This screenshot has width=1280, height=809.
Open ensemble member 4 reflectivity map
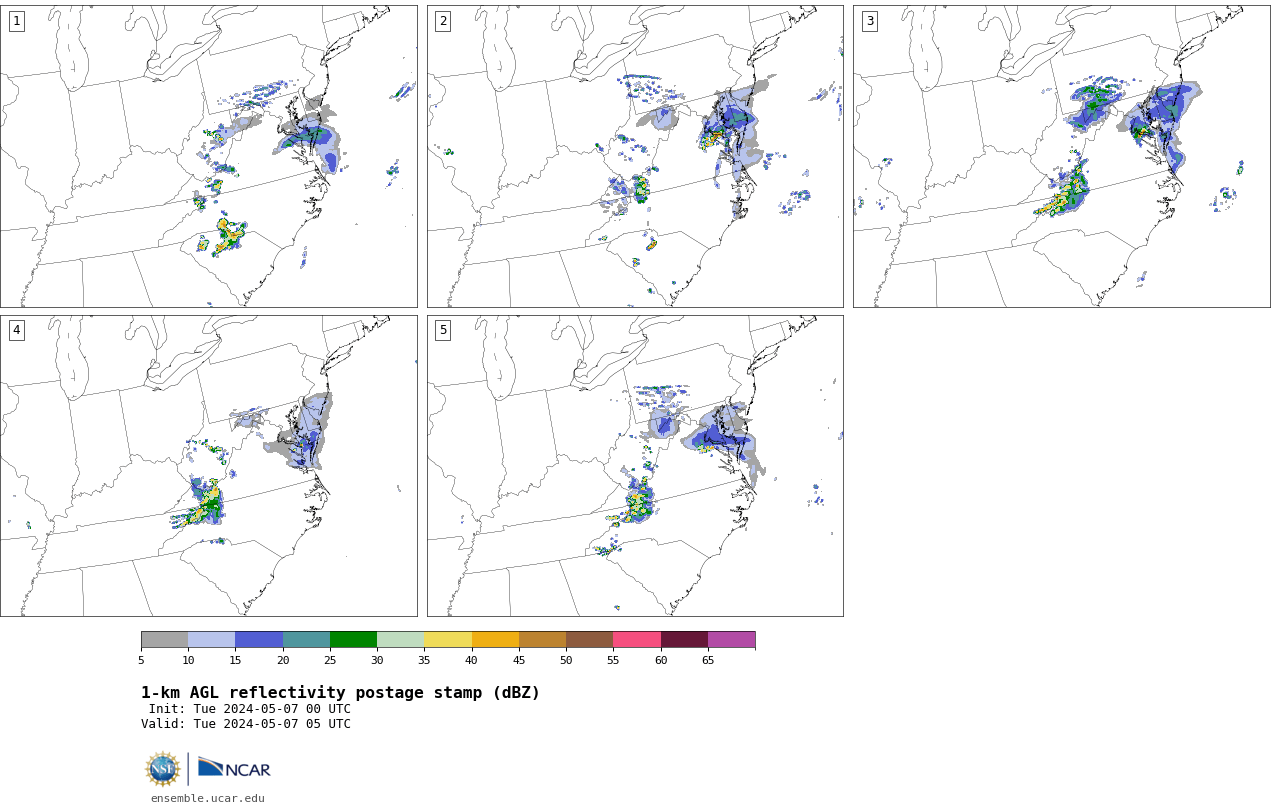tap(209, 466)
